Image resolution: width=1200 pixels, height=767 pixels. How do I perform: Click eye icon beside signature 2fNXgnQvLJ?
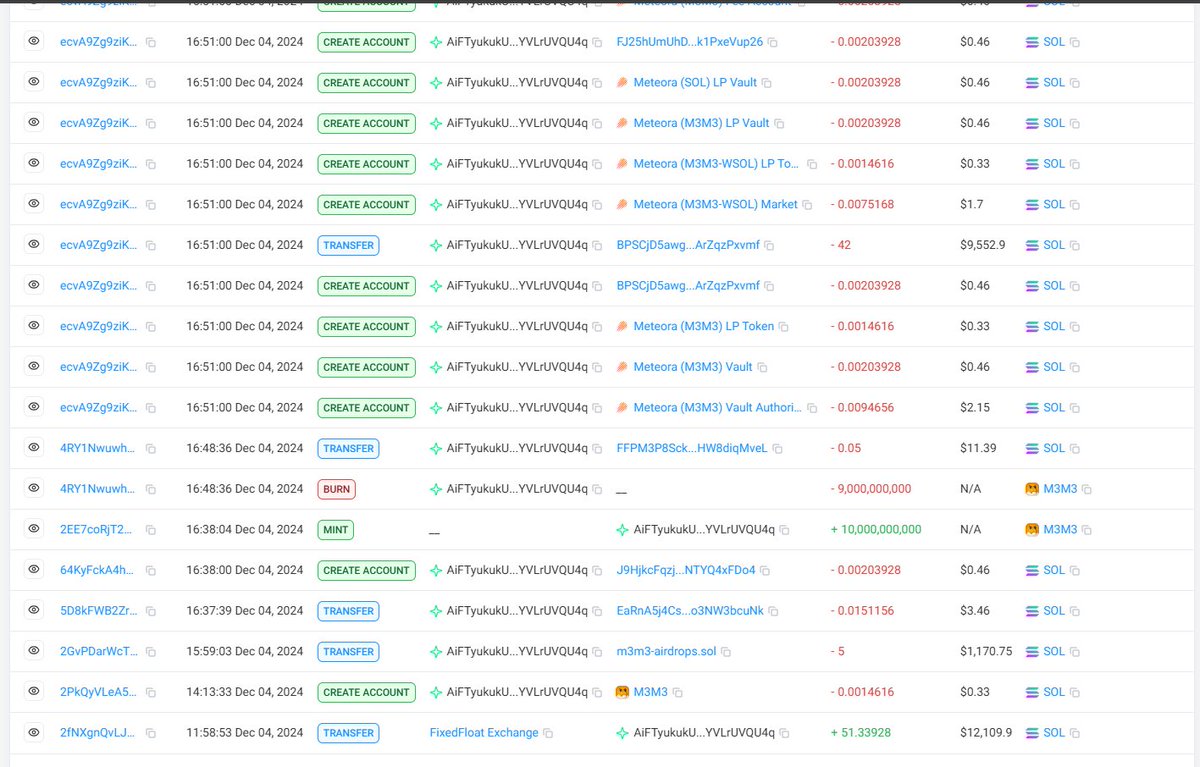point(33,732)
